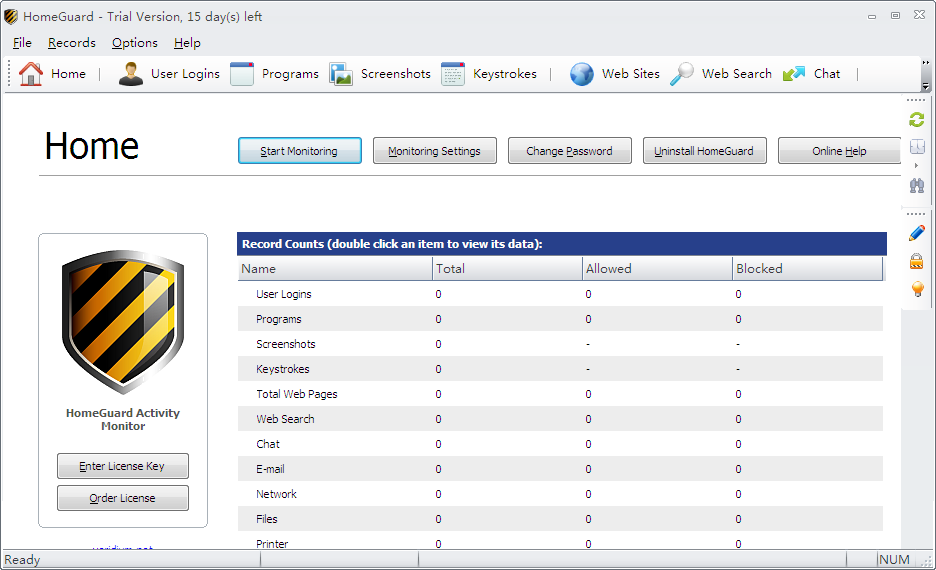The image size is (936, 570).
Task: Expand the small arrow below clock icon
Action: point(916,165)
